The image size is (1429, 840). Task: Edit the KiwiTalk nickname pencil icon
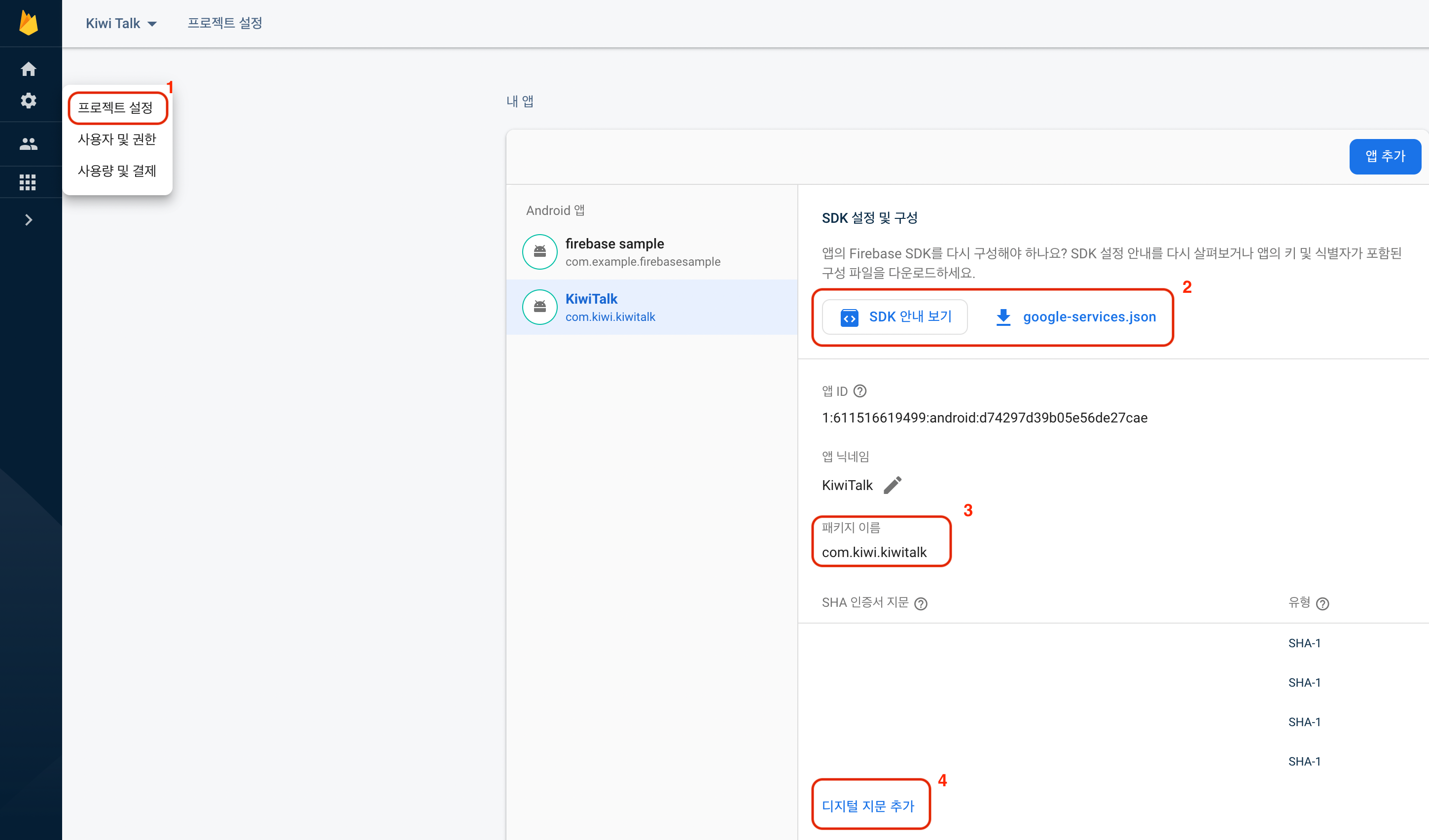pyautogui.click(x=893, y=485)
